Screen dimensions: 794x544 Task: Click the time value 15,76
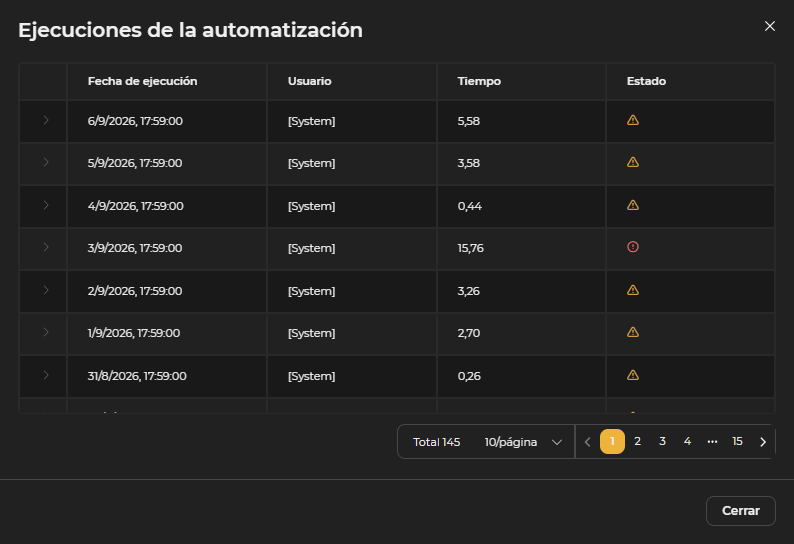[470, 248]
